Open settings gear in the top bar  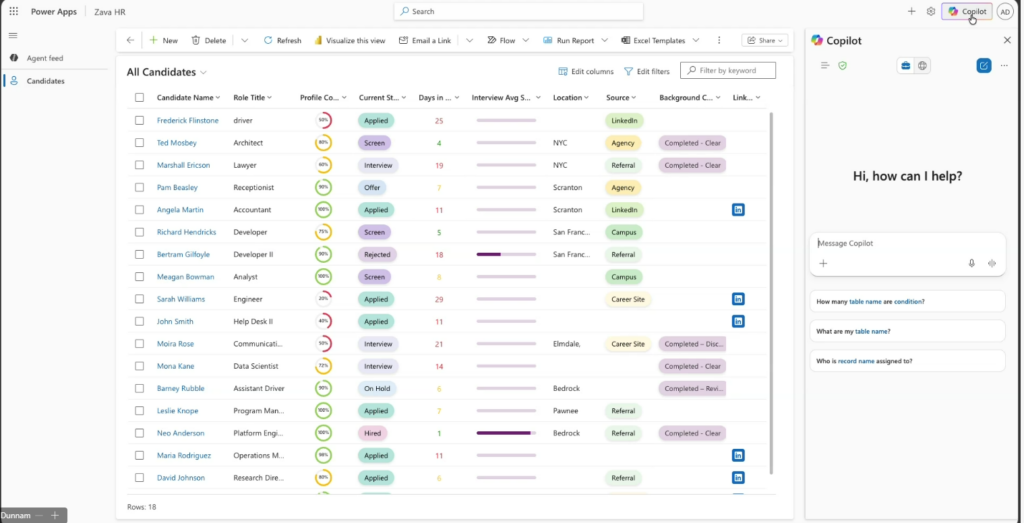point(930,11)
